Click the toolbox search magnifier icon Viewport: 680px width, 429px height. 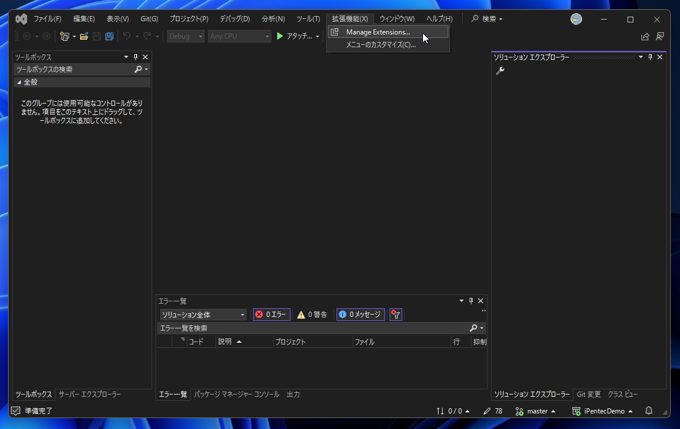click(138, 69)
